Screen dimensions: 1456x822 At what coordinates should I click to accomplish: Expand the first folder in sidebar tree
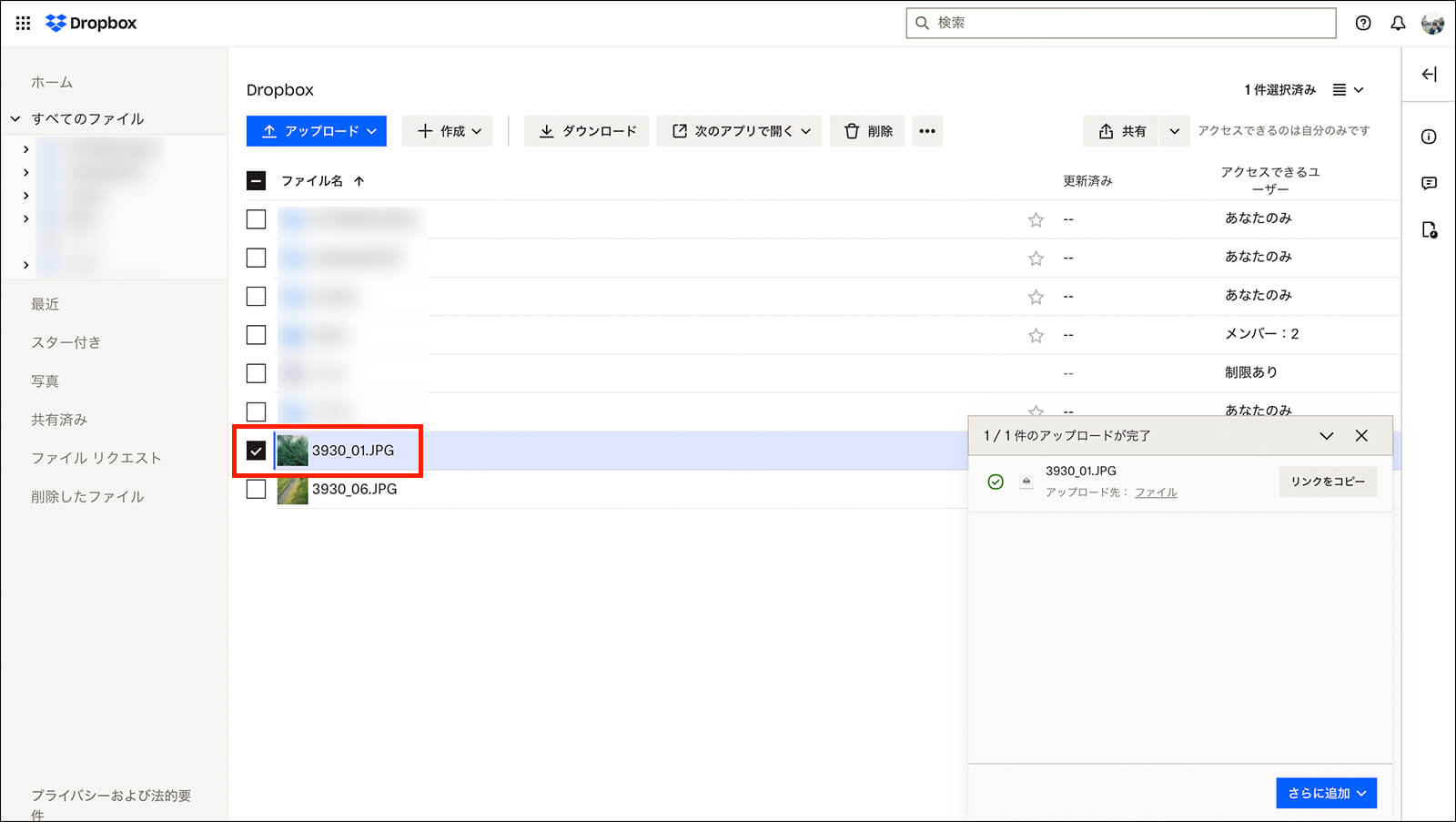(25, 149)
